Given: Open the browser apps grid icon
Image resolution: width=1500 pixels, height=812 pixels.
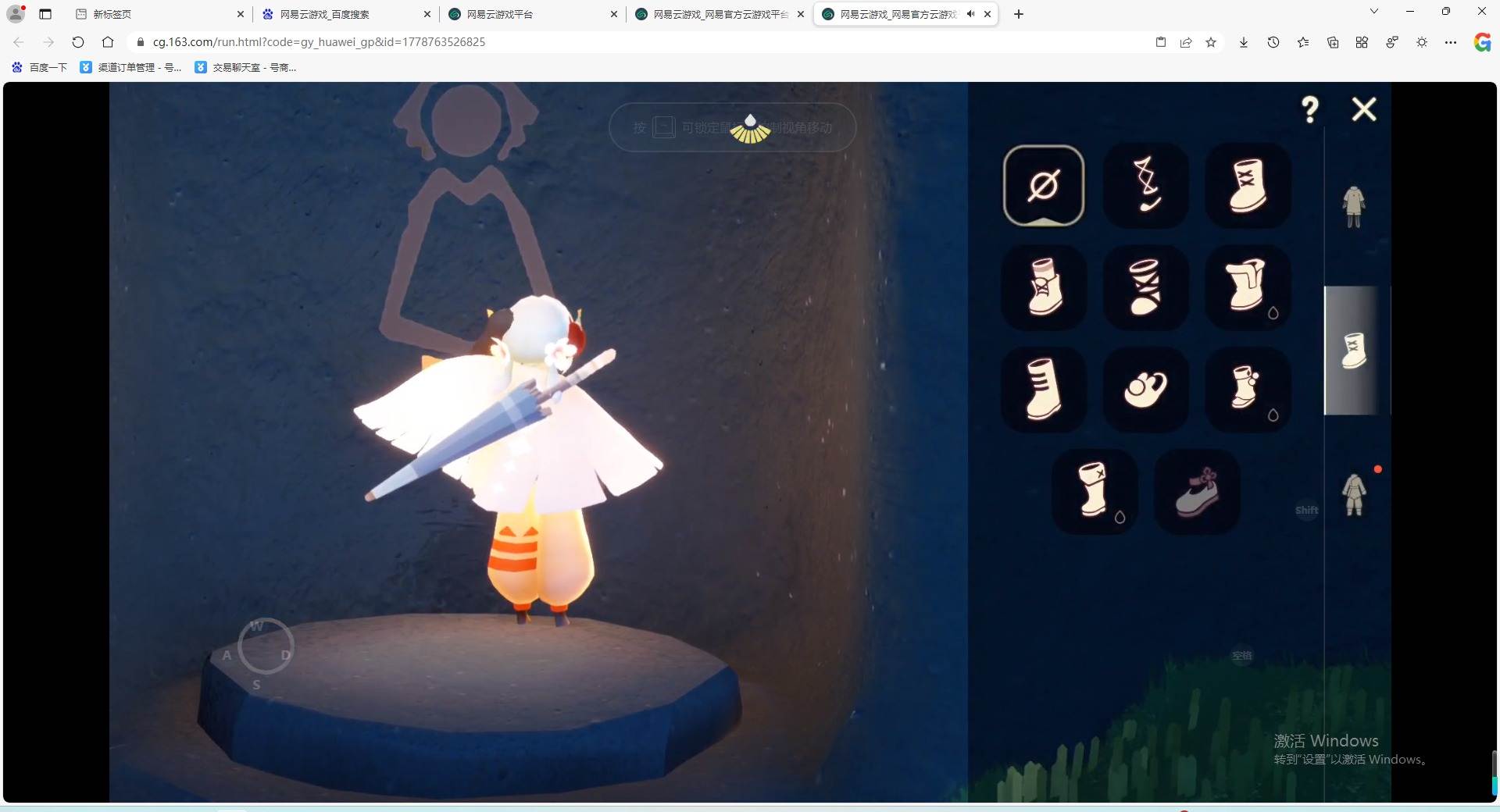Looking at the screenshot, I should (1362, 42).
